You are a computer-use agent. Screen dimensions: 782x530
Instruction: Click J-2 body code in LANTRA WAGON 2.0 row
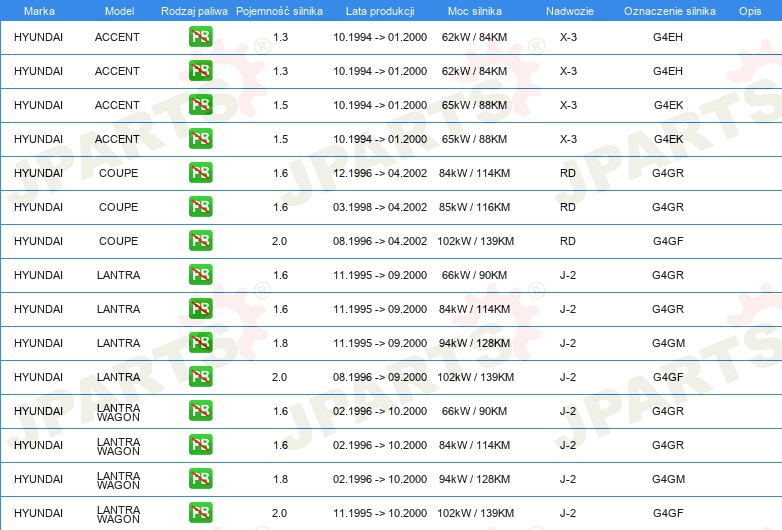coord(568,513)
